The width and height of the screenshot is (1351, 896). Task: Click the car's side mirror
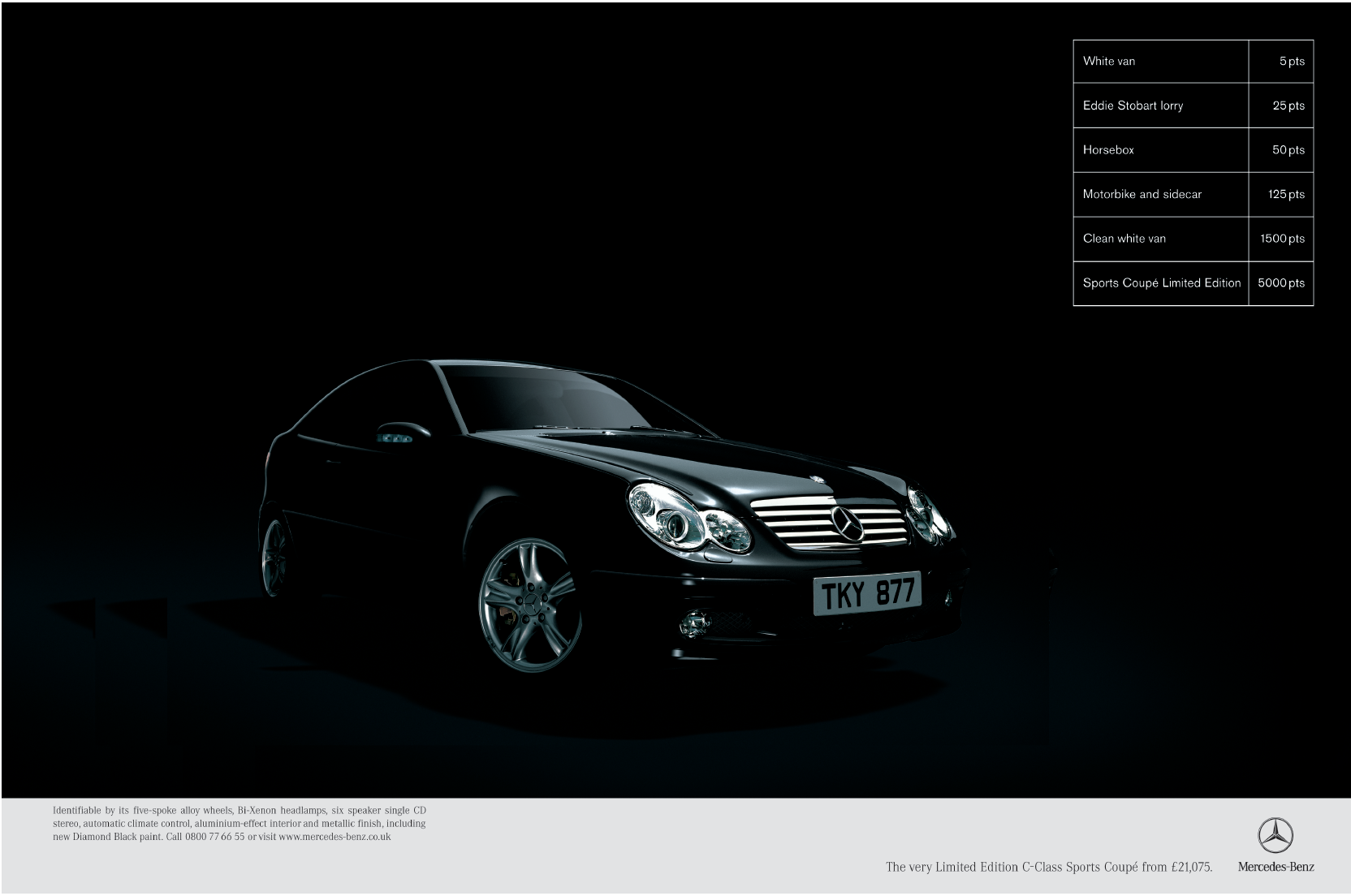402,433
